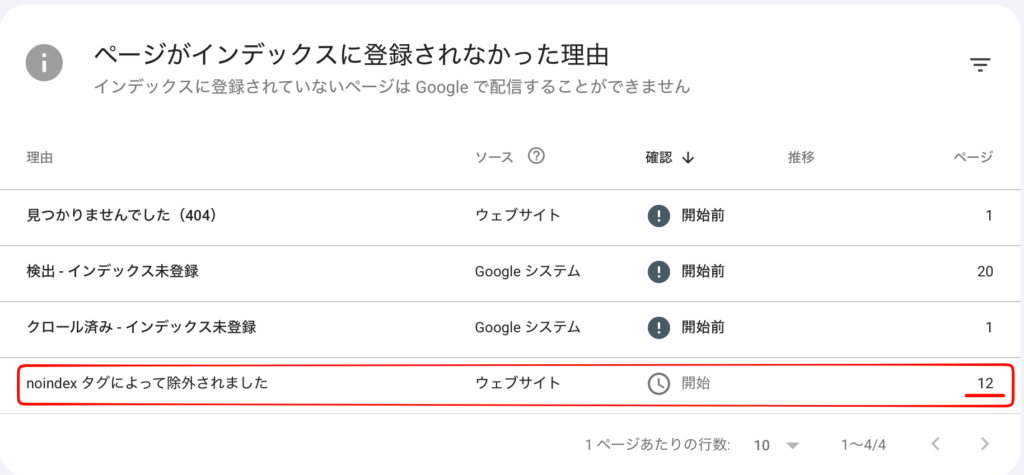The height and width of the screenshot is (475, 1024).
Task: Expand rows per page dropdown arrow
Action: [793, 446]
